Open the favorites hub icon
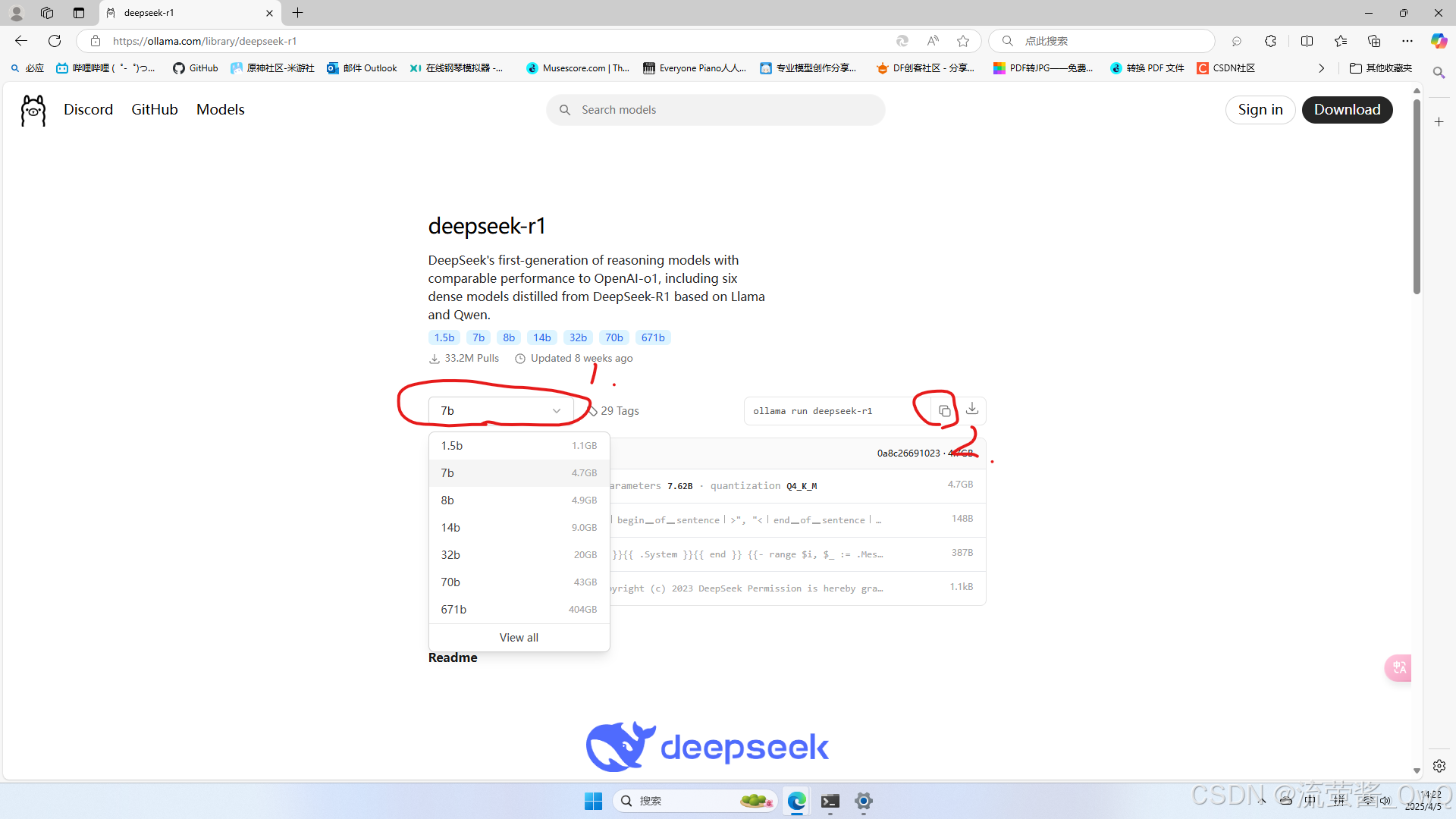The width and height of the screenshot is (1456, 819). 1341,41
